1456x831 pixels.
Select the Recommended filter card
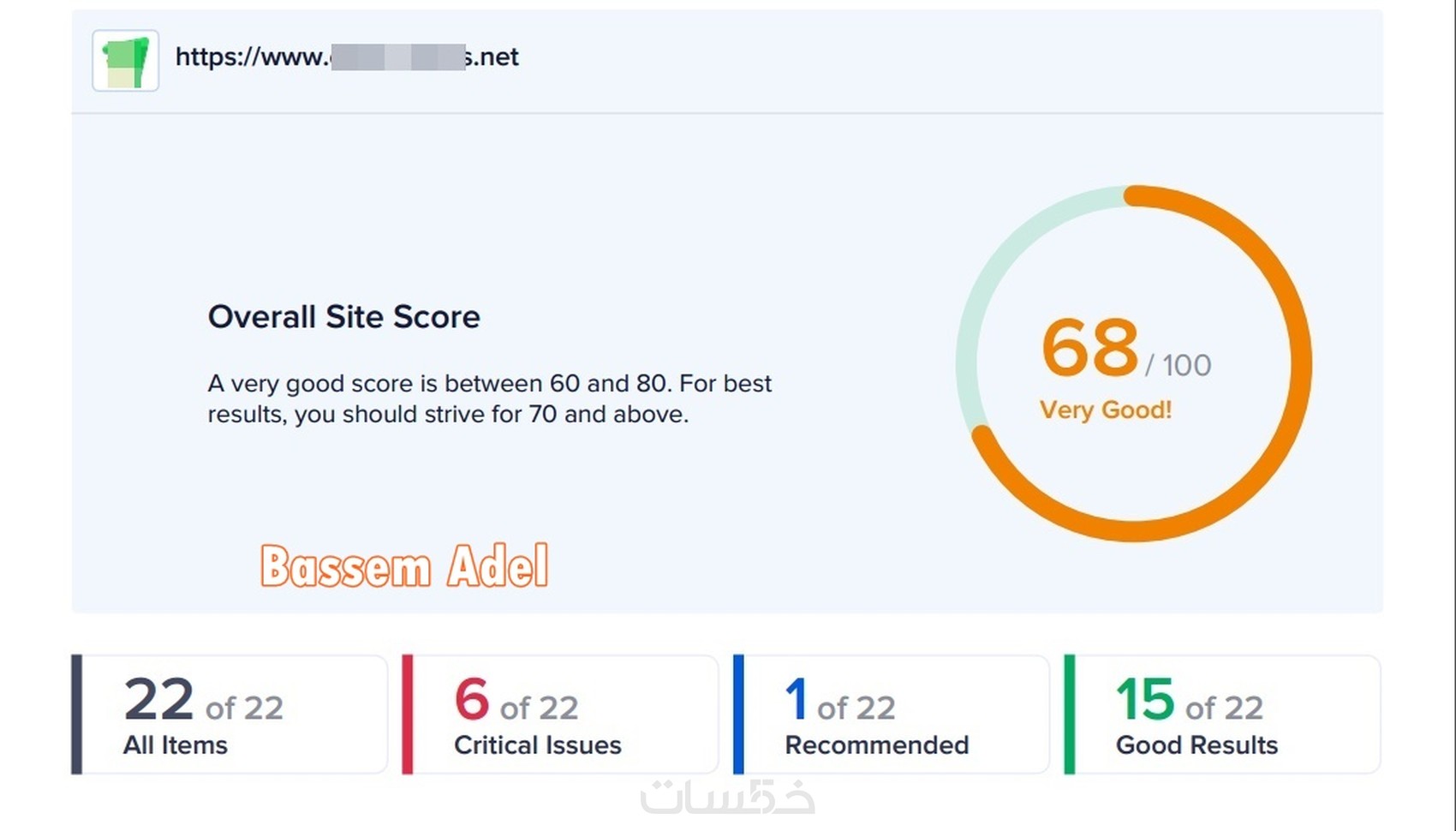891,714
